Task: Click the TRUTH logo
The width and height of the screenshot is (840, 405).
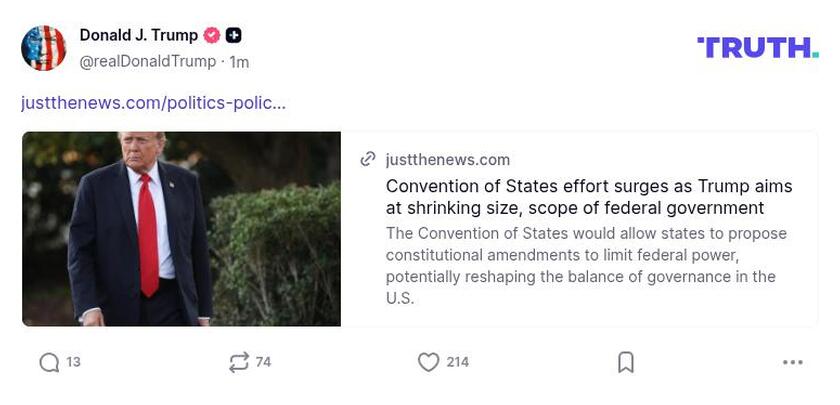Action: tap(757, 47)
